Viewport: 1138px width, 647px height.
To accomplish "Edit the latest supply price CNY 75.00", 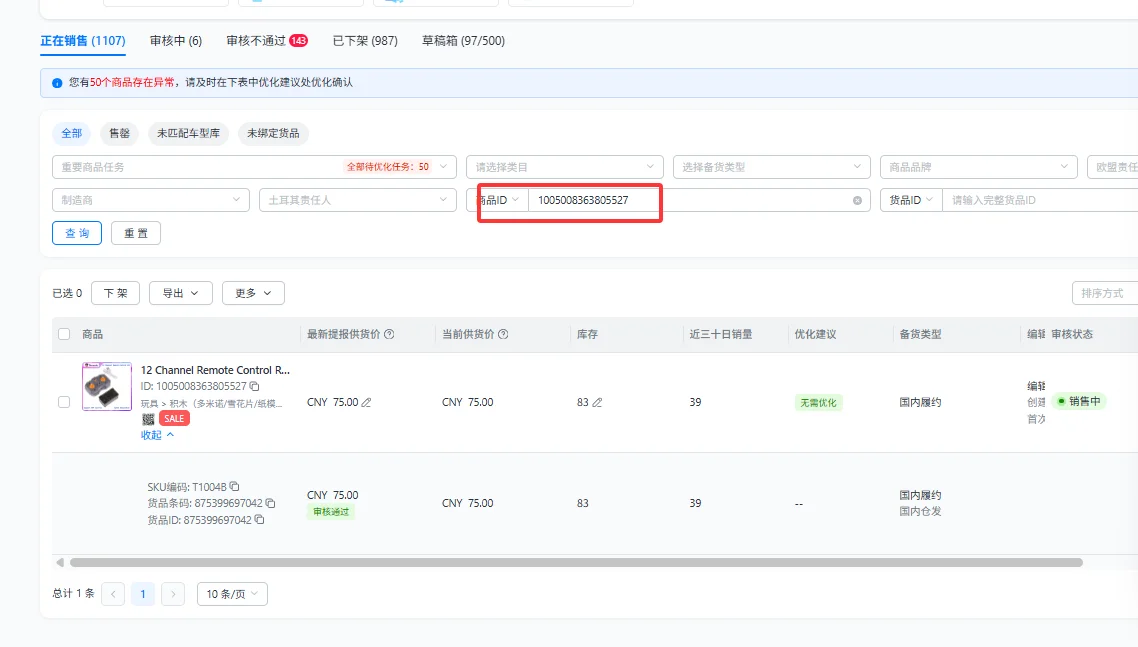I will tap(367, 402).
